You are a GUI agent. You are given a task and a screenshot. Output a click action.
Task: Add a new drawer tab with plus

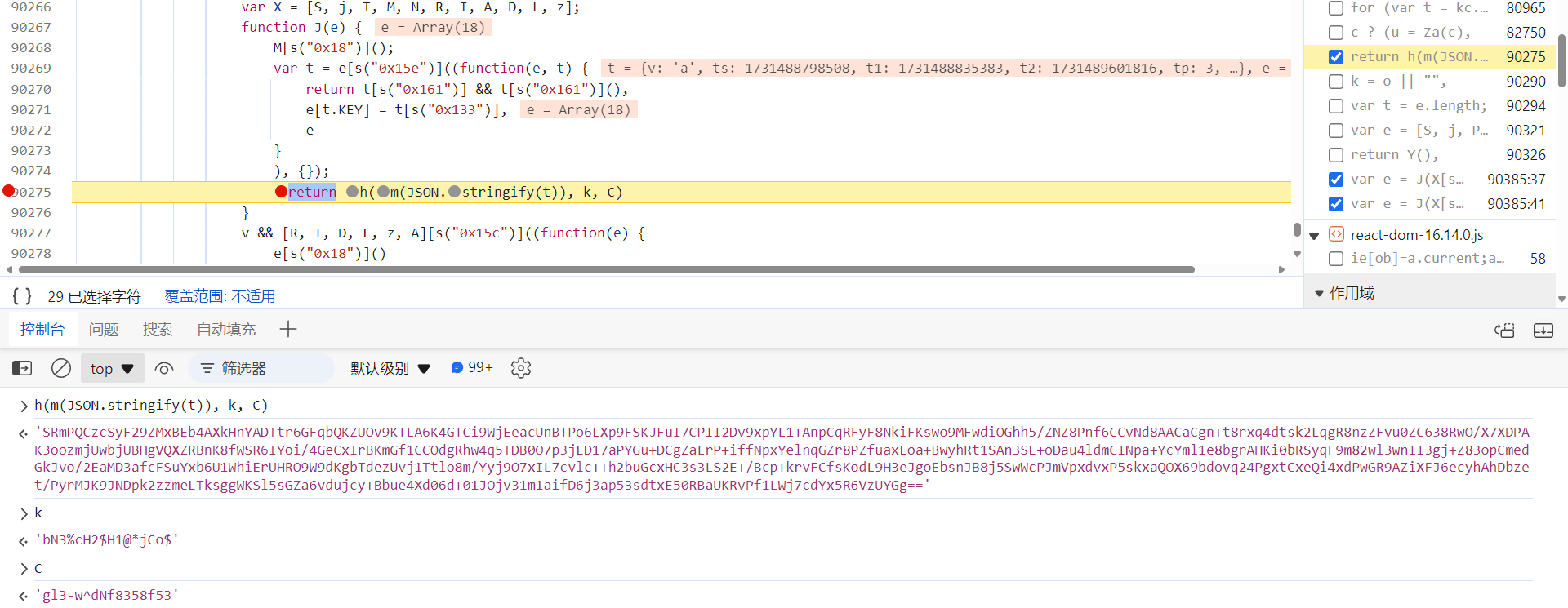[x=288, y=329]
